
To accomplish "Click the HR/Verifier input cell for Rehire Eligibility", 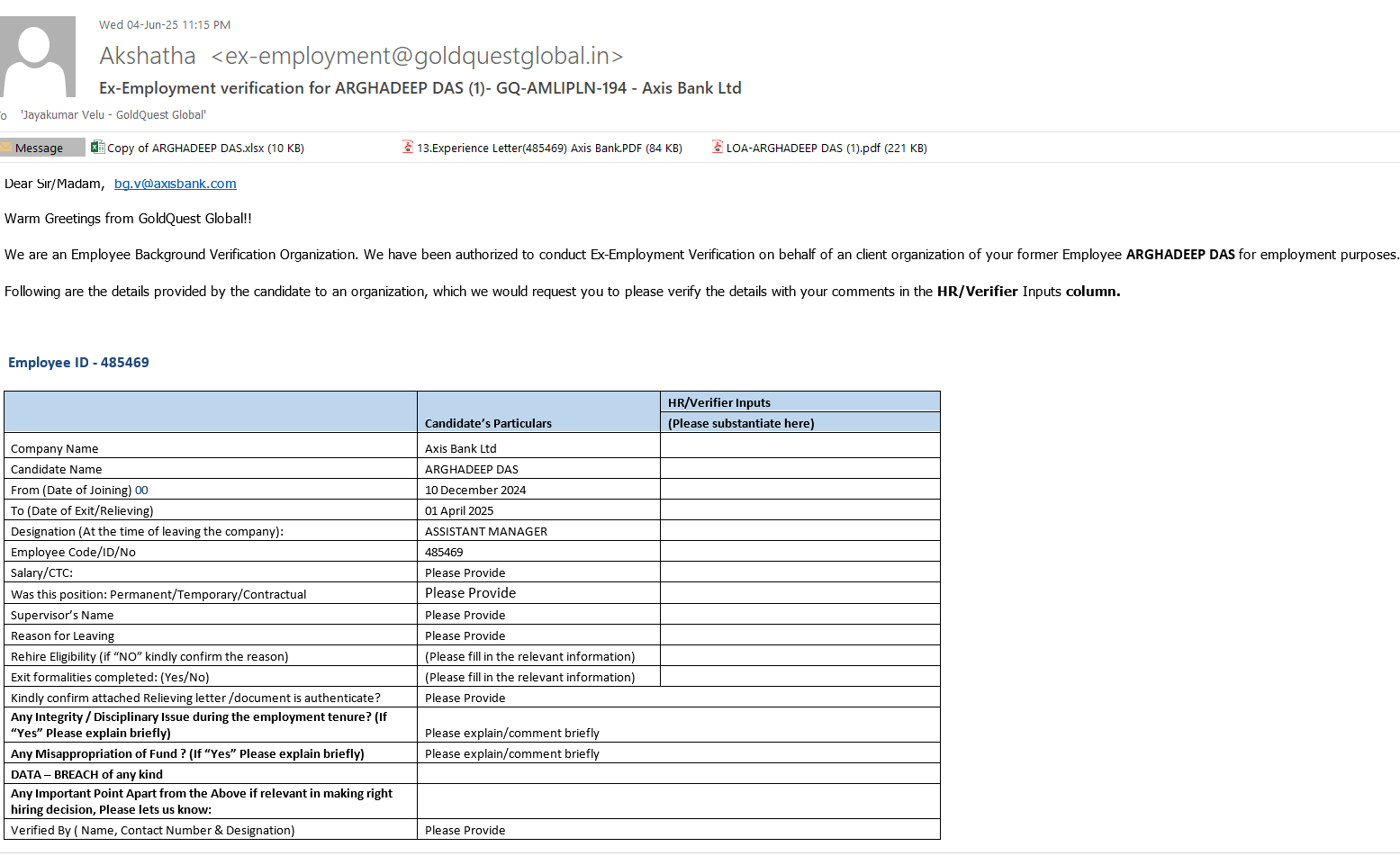I will click(799, 656).
